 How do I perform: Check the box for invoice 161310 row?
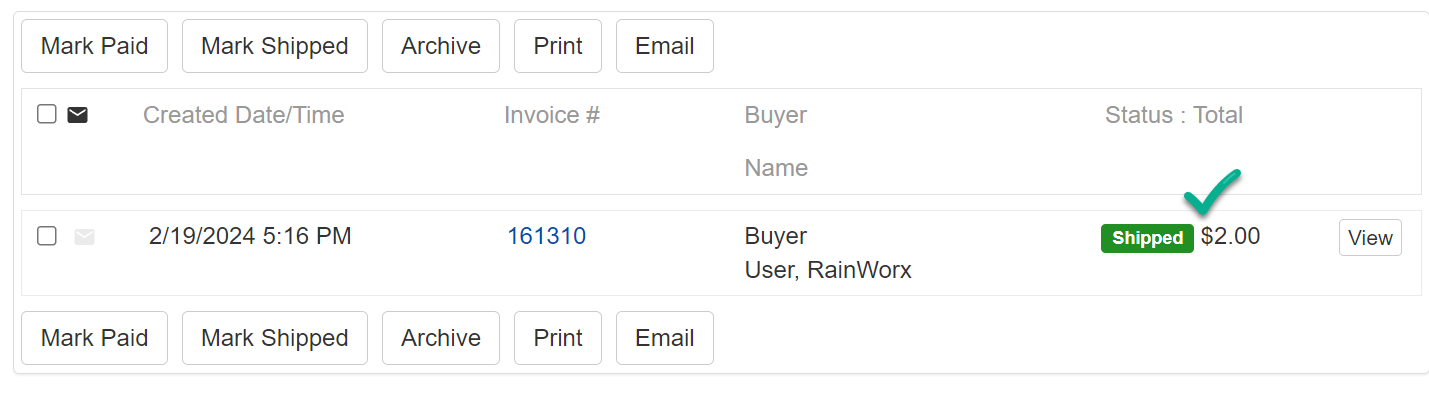coord(46,236)
